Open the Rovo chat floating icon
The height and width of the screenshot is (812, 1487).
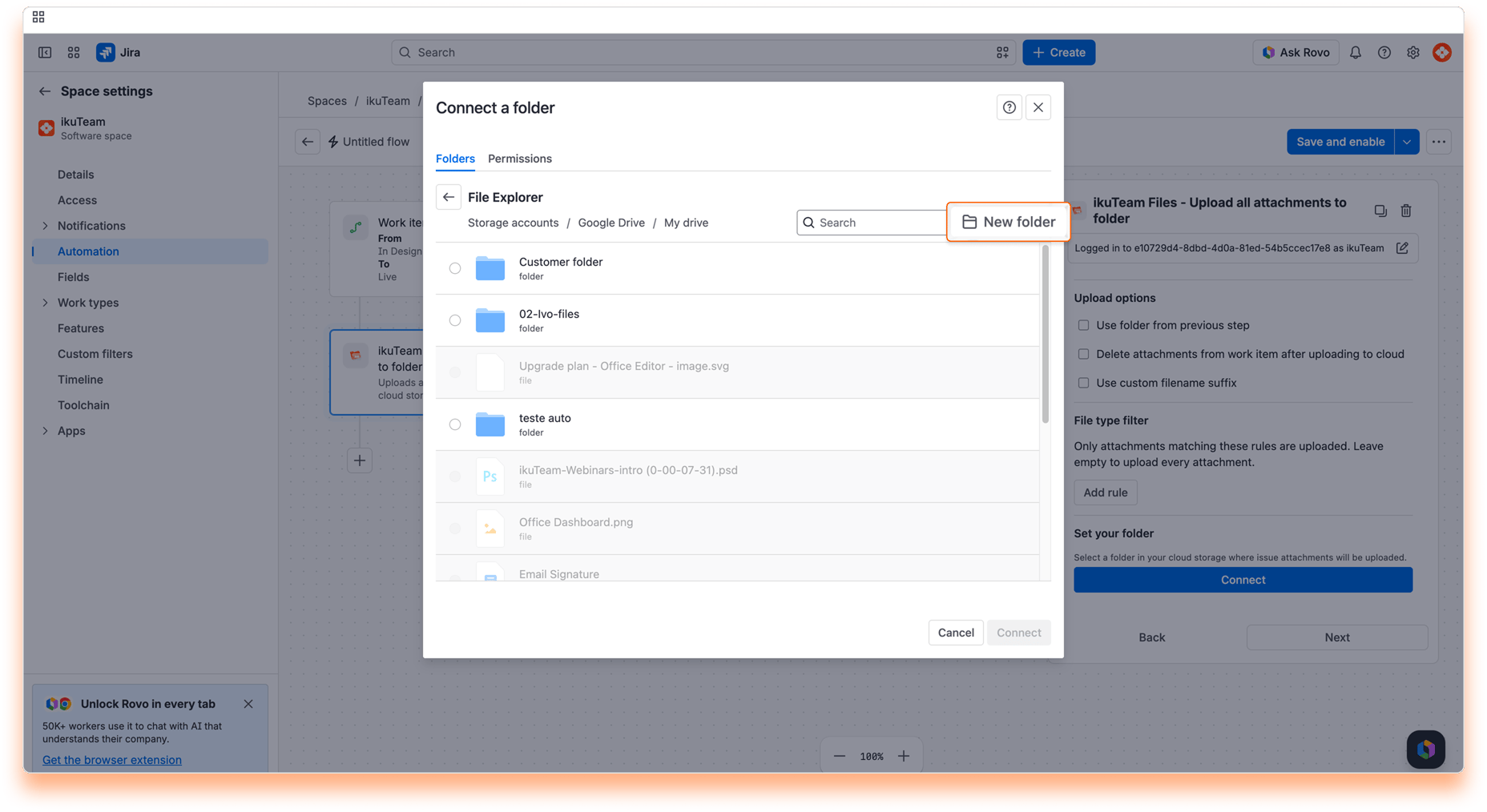coord(1426,750)
